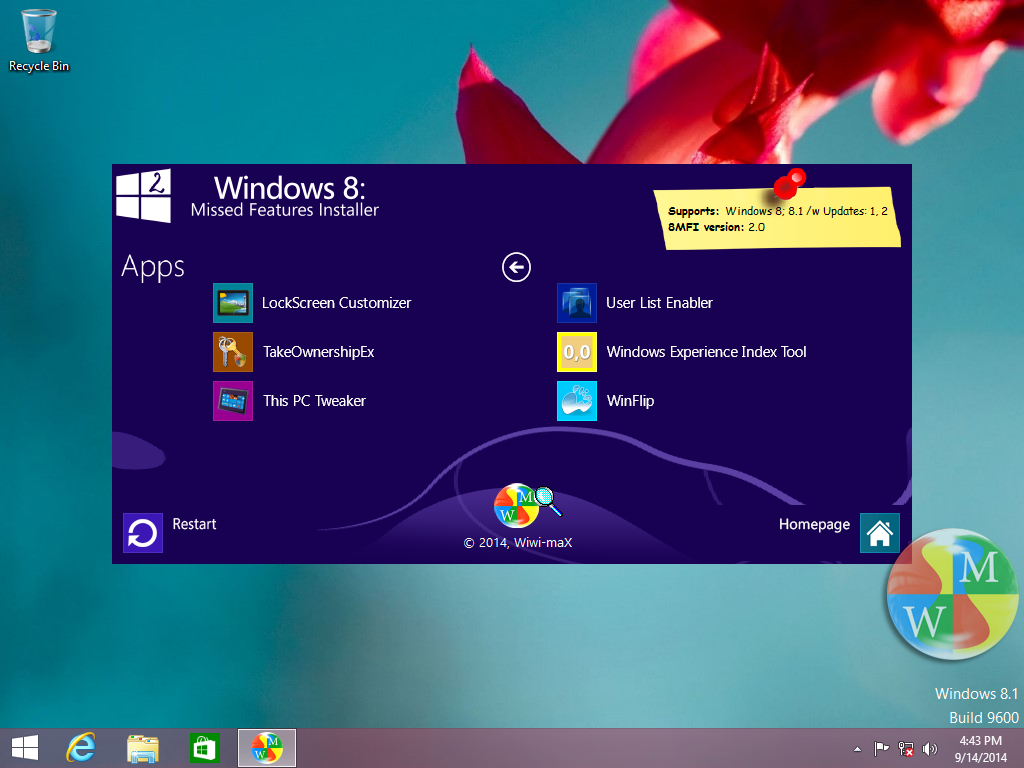The width and height of the screenshot is (1024, 768).
Task: Select the User List Enabler icon
Action: point(577,303)
